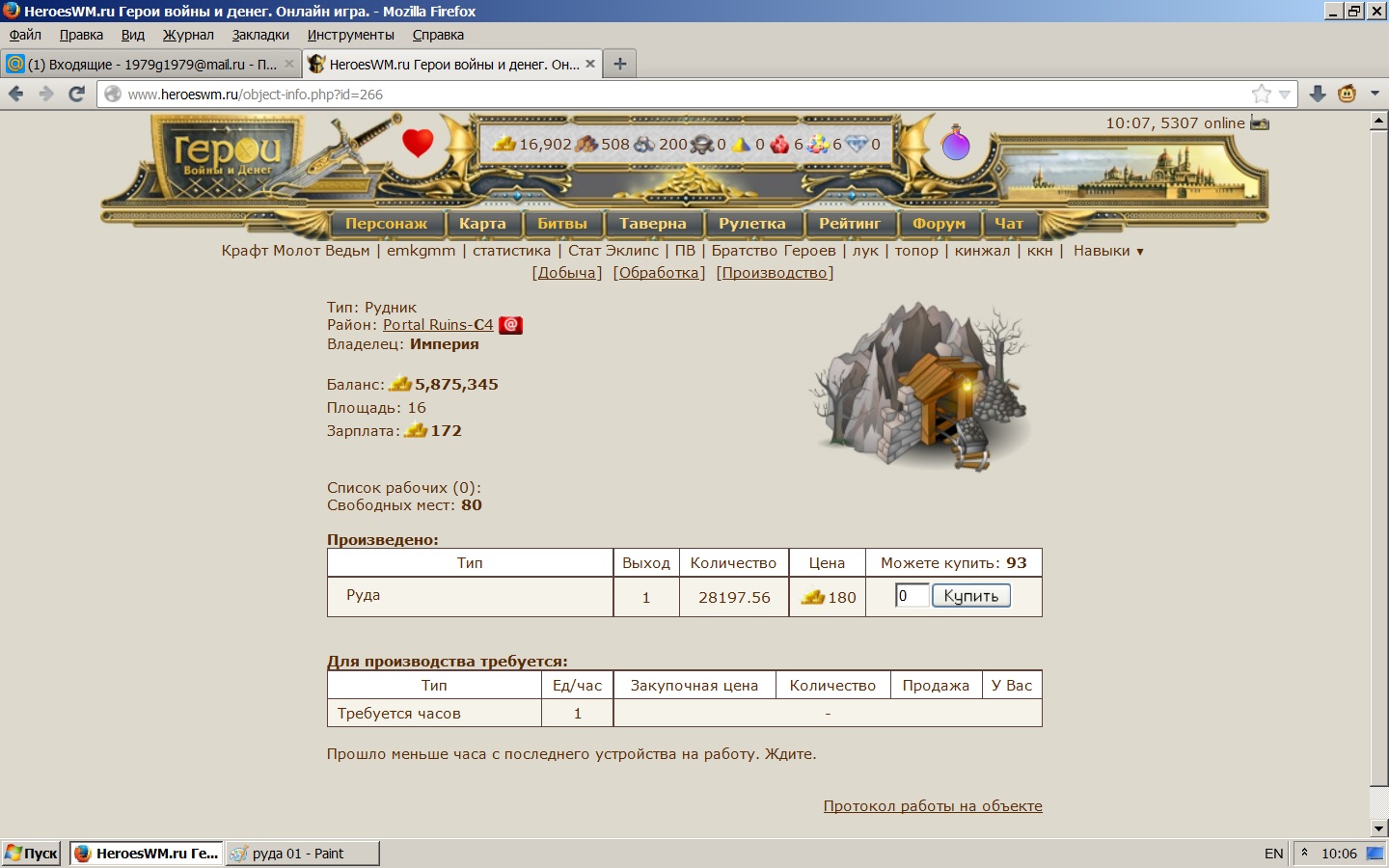The height and width of the screenshot is (868, 1389).
Task: Click the ore purchase quantity input field
Action: (912, 596)
